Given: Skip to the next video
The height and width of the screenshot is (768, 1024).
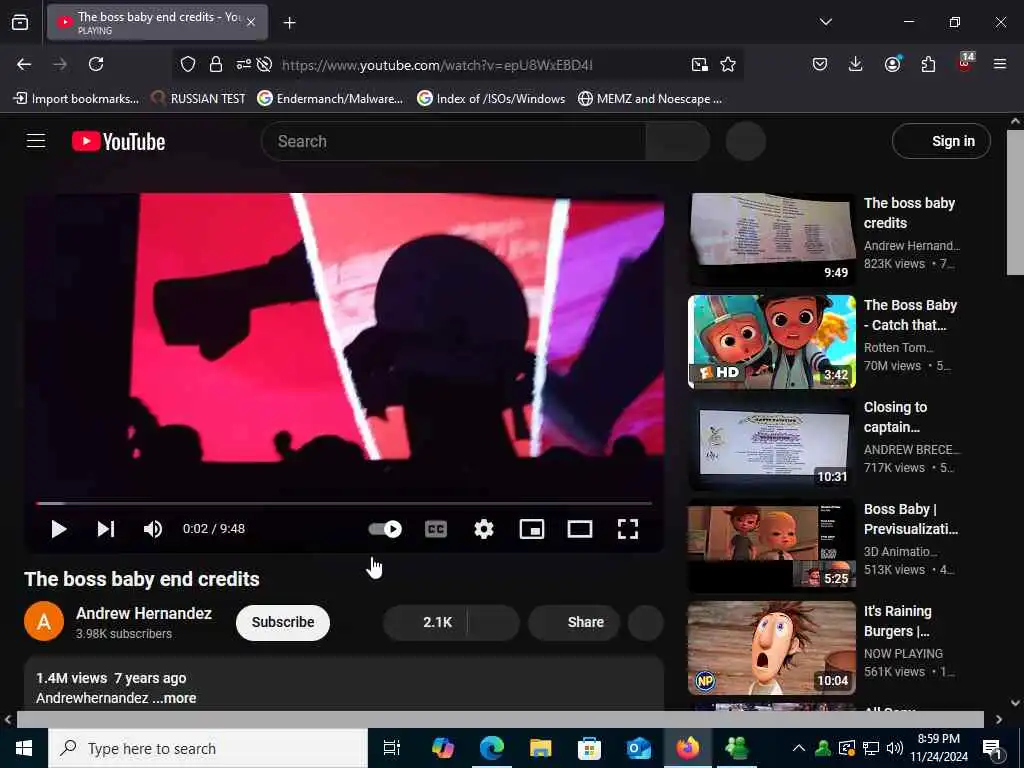Looking at the screenshot, I should click(x=106, y=529).
